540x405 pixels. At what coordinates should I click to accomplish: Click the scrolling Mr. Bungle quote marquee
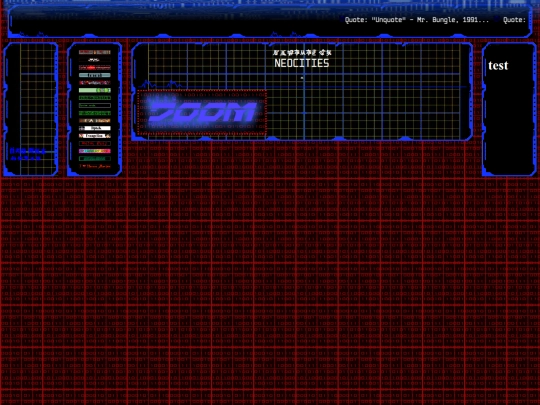[435, 20]
